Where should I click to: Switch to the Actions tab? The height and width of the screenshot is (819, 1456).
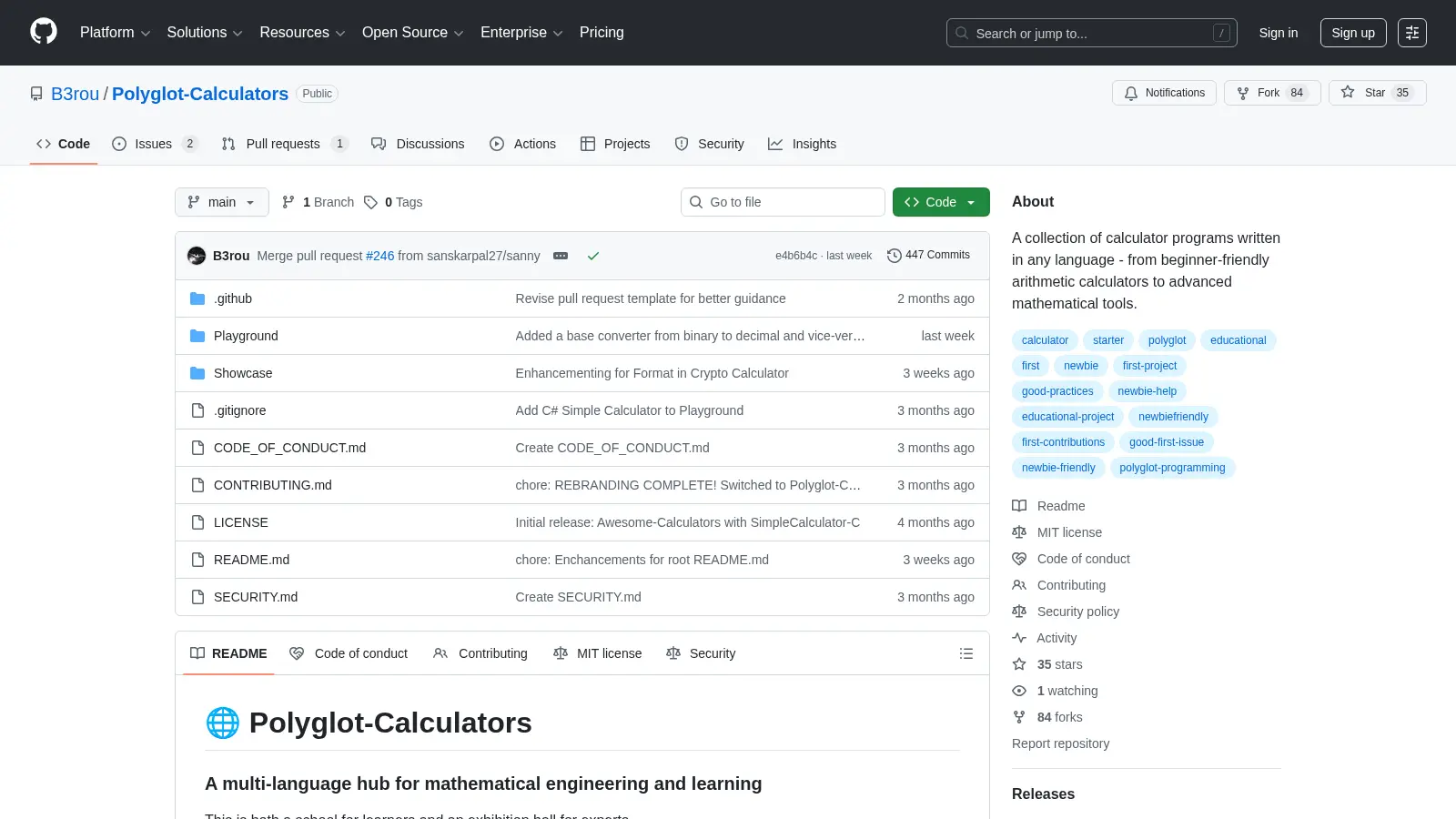[522, 144]
